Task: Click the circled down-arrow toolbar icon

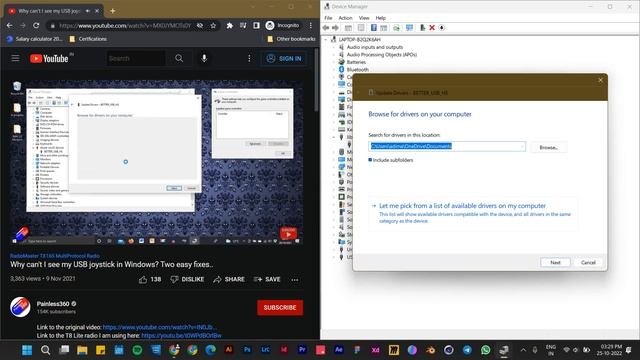Action: click(x=442, y=28)
